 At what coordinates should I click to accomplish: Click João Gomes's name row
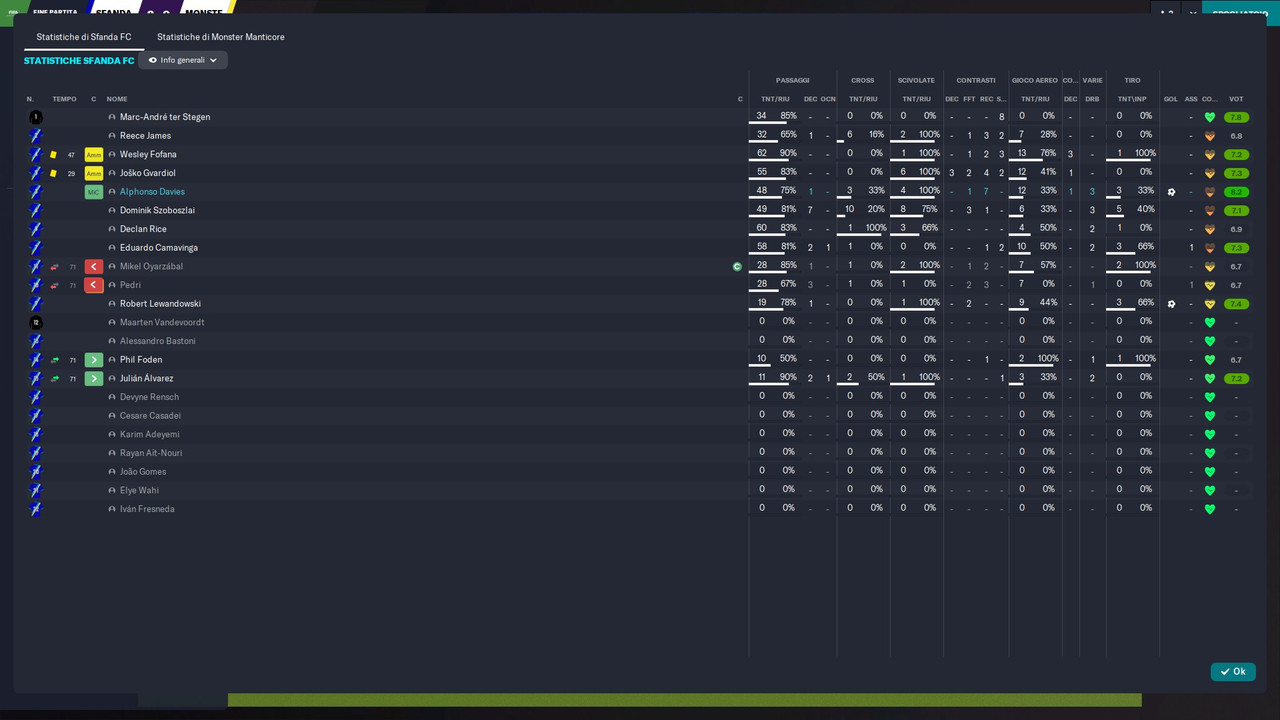coord(143,472)
